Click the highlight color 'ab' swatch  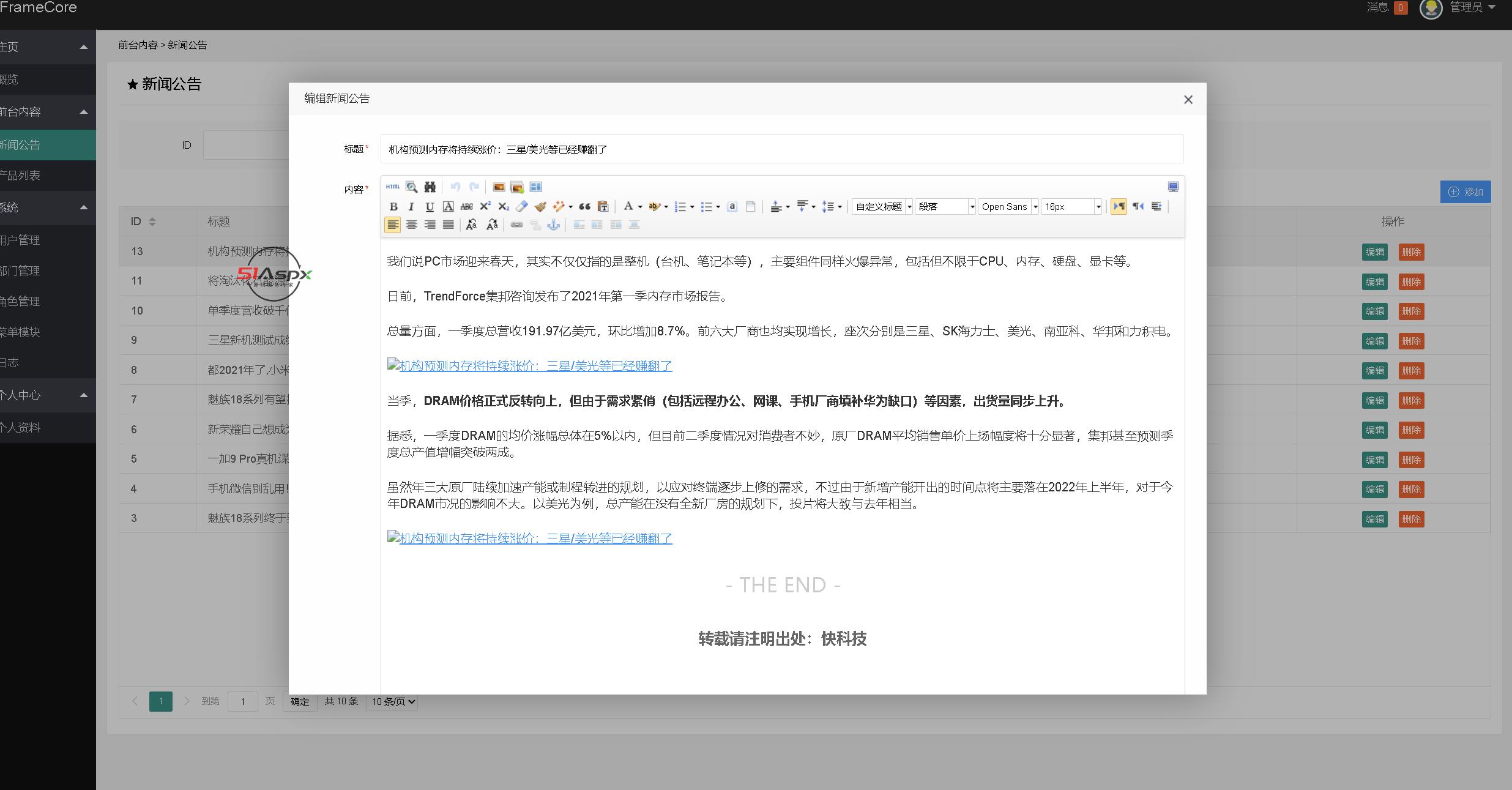coord(654,207)
